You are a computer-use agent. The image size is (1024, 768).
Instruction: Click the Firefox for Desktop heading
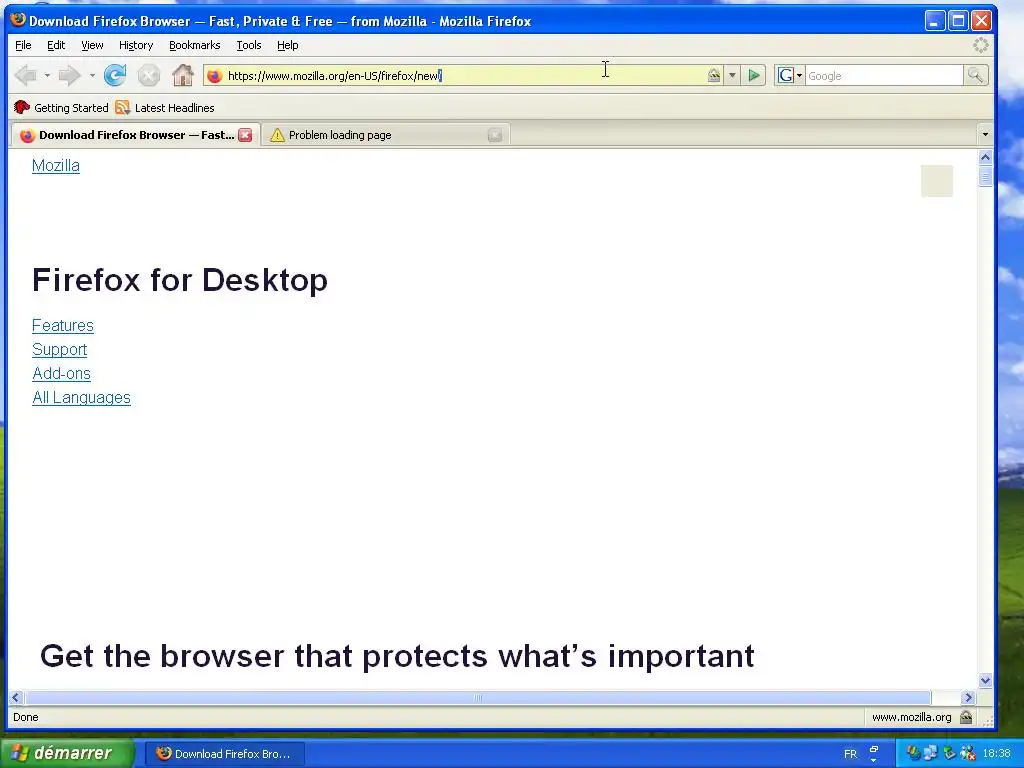[180, 280]
